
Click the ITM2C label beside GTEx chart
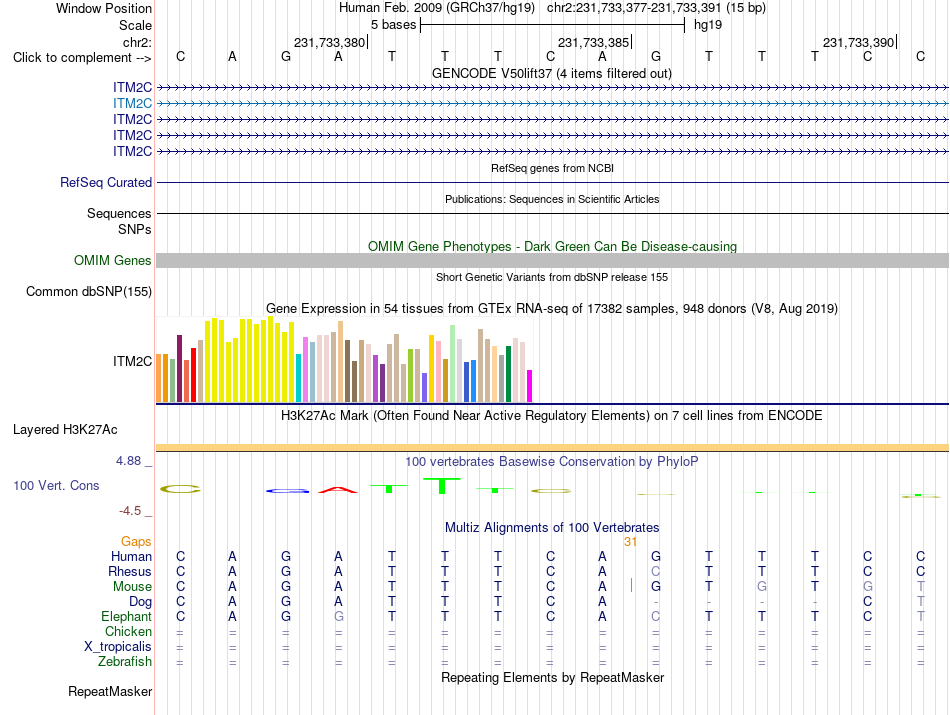(x=132, y=362)
